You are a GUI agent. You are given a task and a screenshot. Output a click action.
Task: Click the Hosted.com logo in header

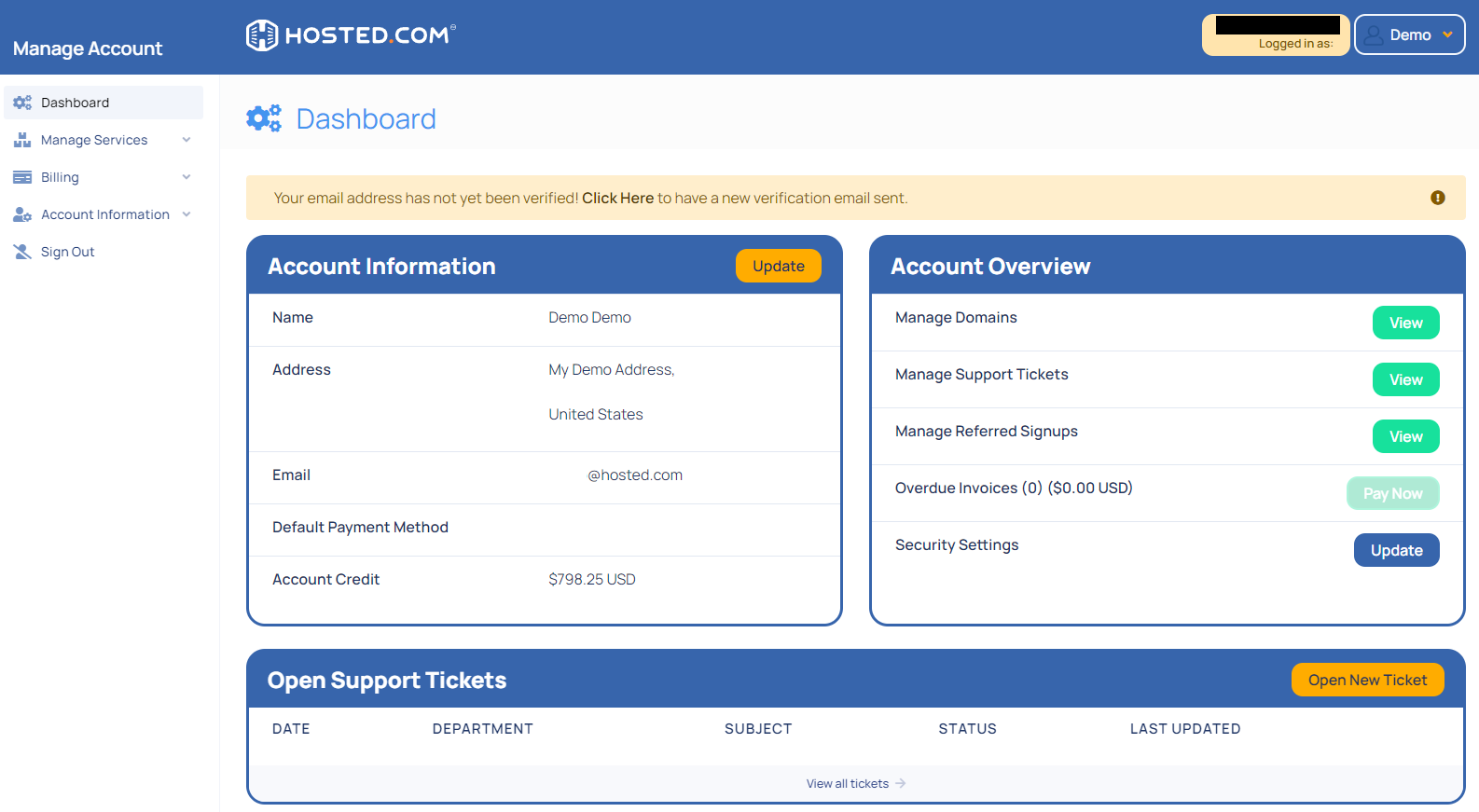(352, 35)
